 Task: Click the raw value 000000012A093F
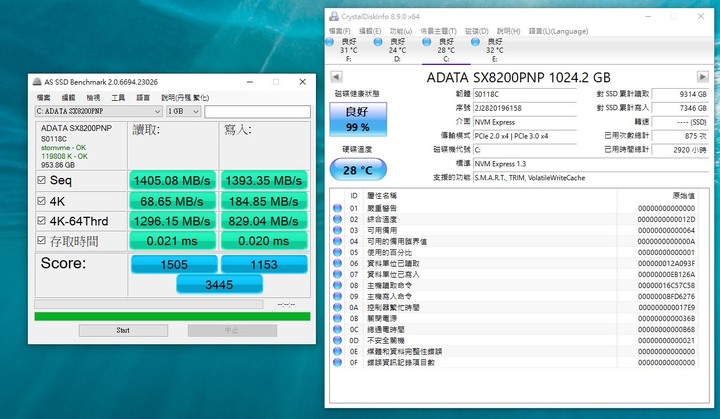click(666, 263)
